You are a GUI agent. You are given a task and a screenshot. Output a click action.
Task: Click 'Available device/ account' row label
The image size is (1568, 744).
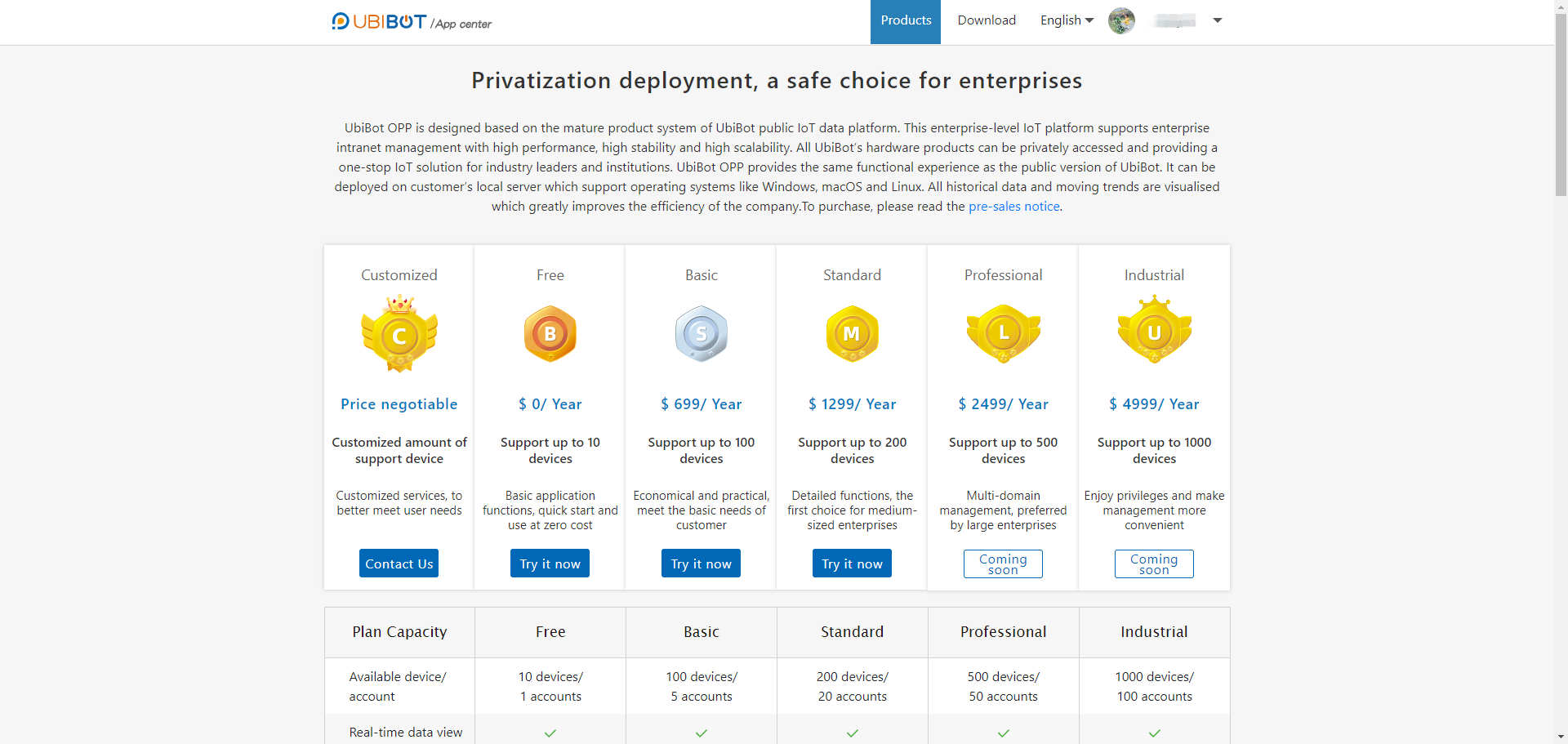point(398,687)
